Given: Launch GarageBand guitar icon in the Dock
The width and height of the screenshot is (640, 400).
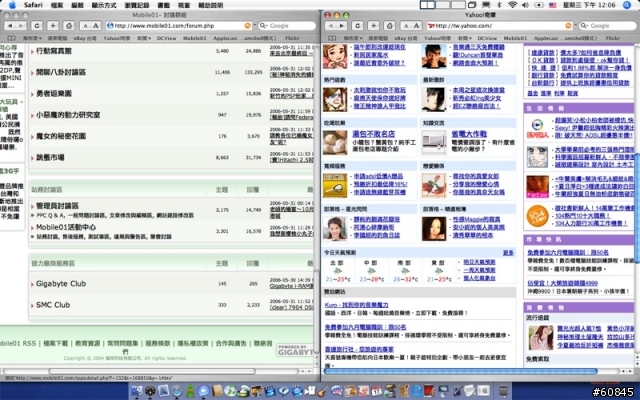Looking at the screenshot, I should (x=323, y=391).
